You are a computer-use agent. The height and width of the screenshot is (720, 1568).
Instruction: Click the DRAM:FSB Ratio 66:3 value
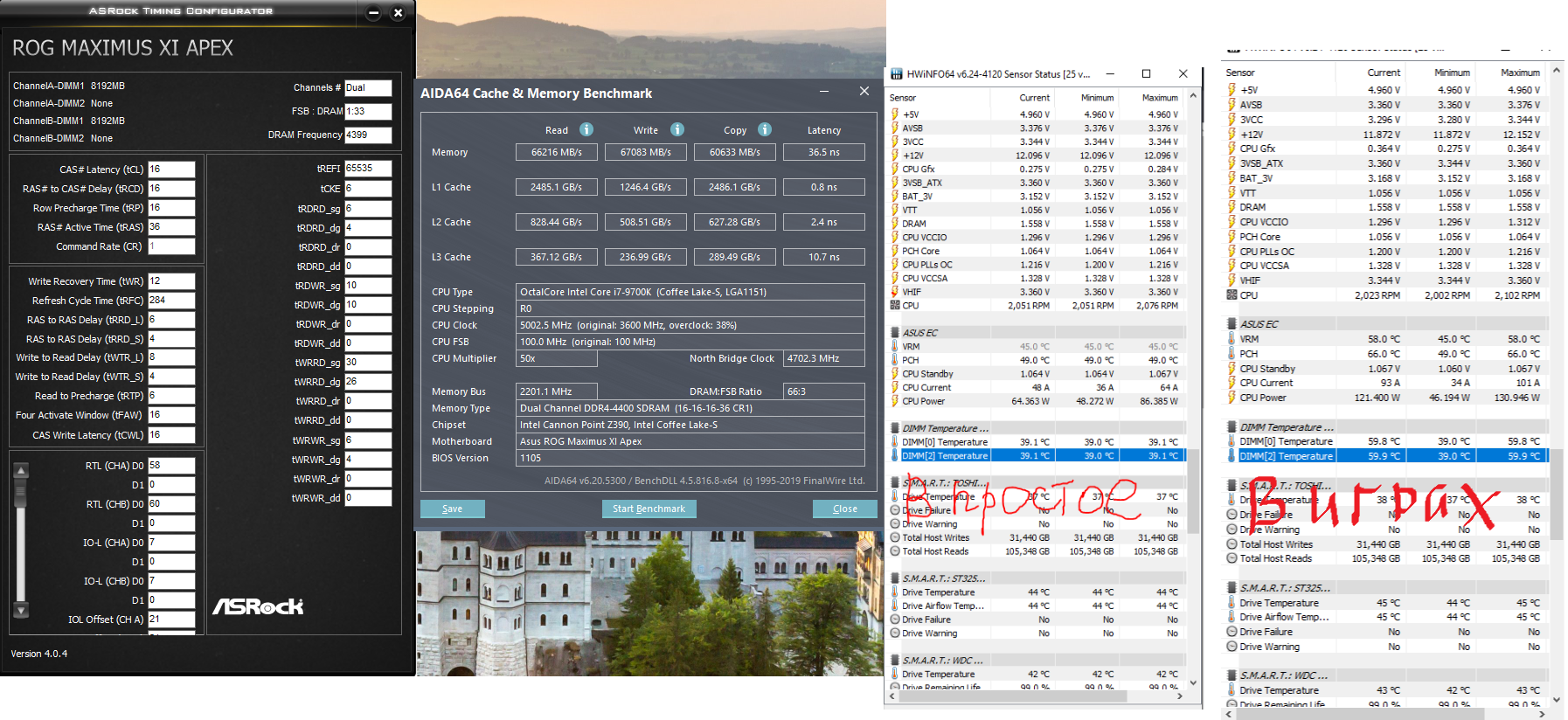(x=824, y=391)
